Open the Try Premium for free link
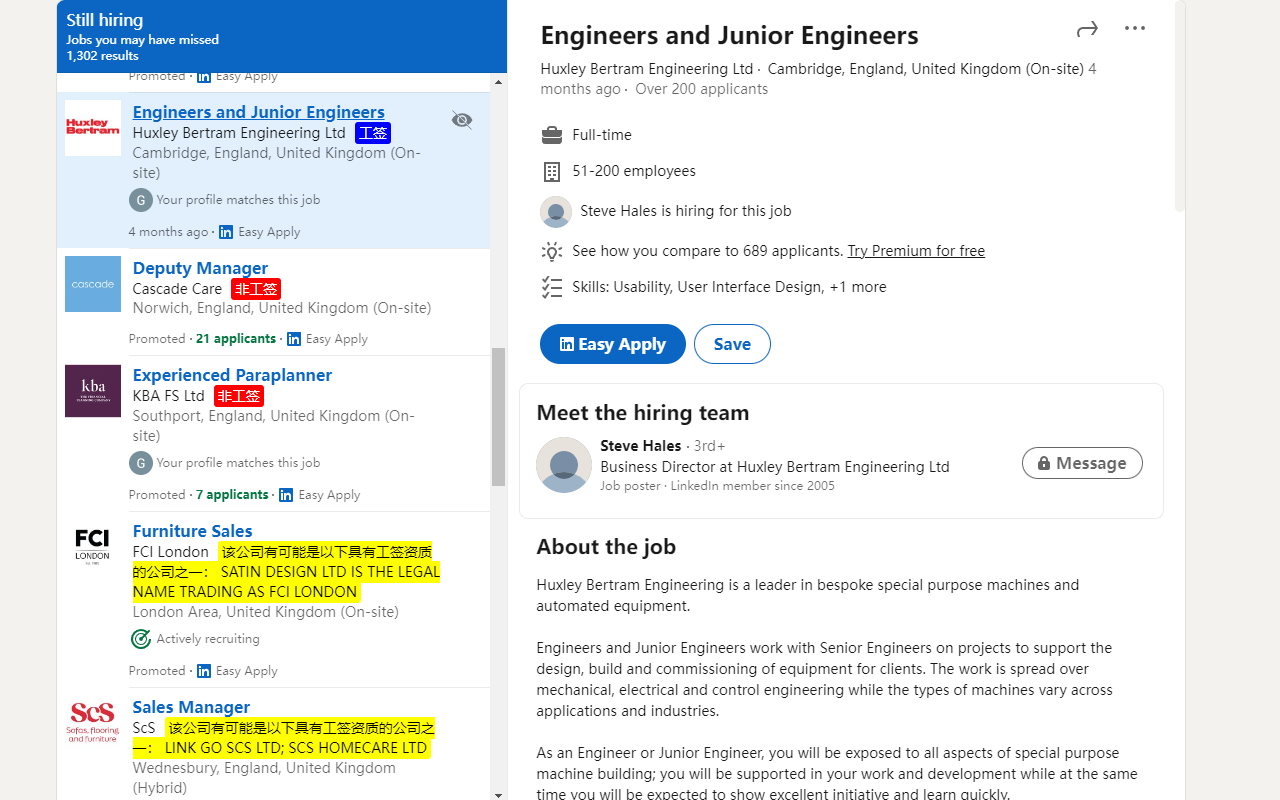 (x=915, y=250)
